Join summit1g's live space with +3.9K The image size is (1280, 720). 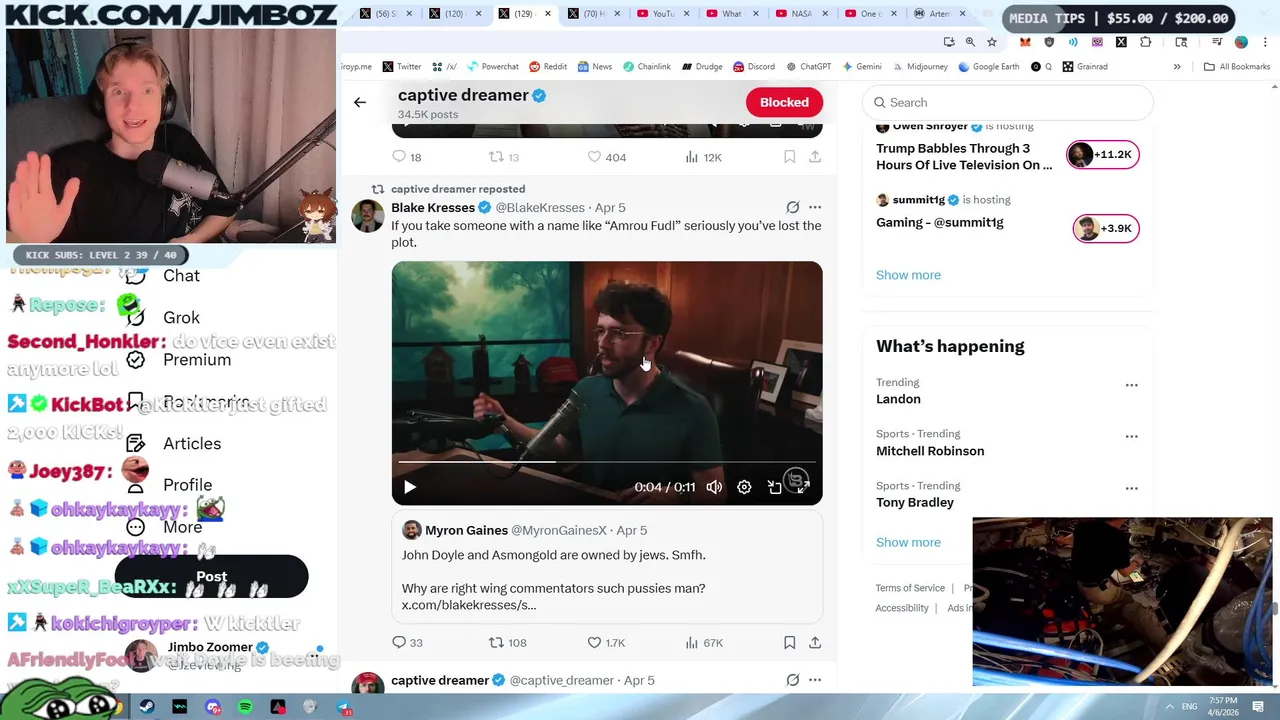[x=1105, y=228]
